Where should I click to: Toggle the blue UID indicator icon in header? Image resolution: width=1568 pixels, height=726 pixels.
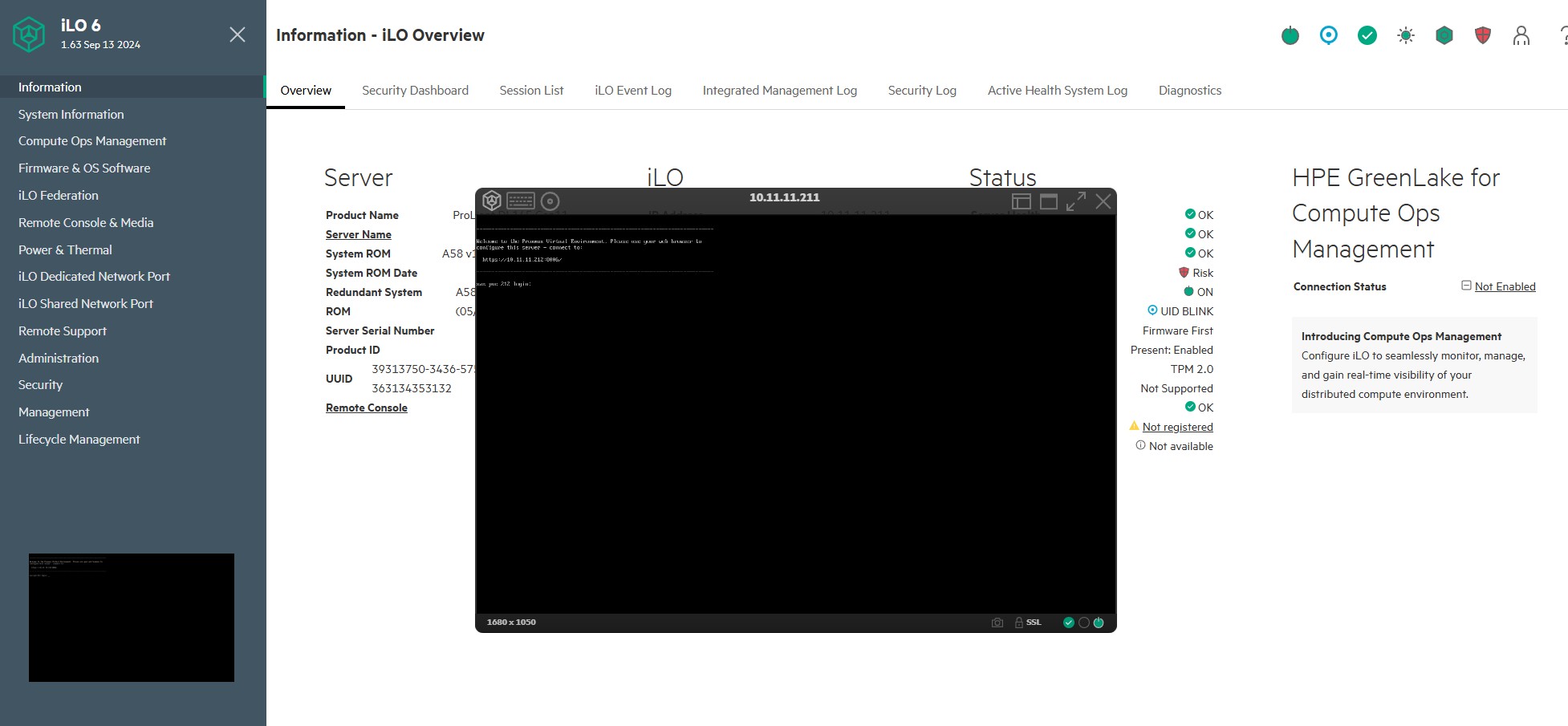pos(1329,35)
